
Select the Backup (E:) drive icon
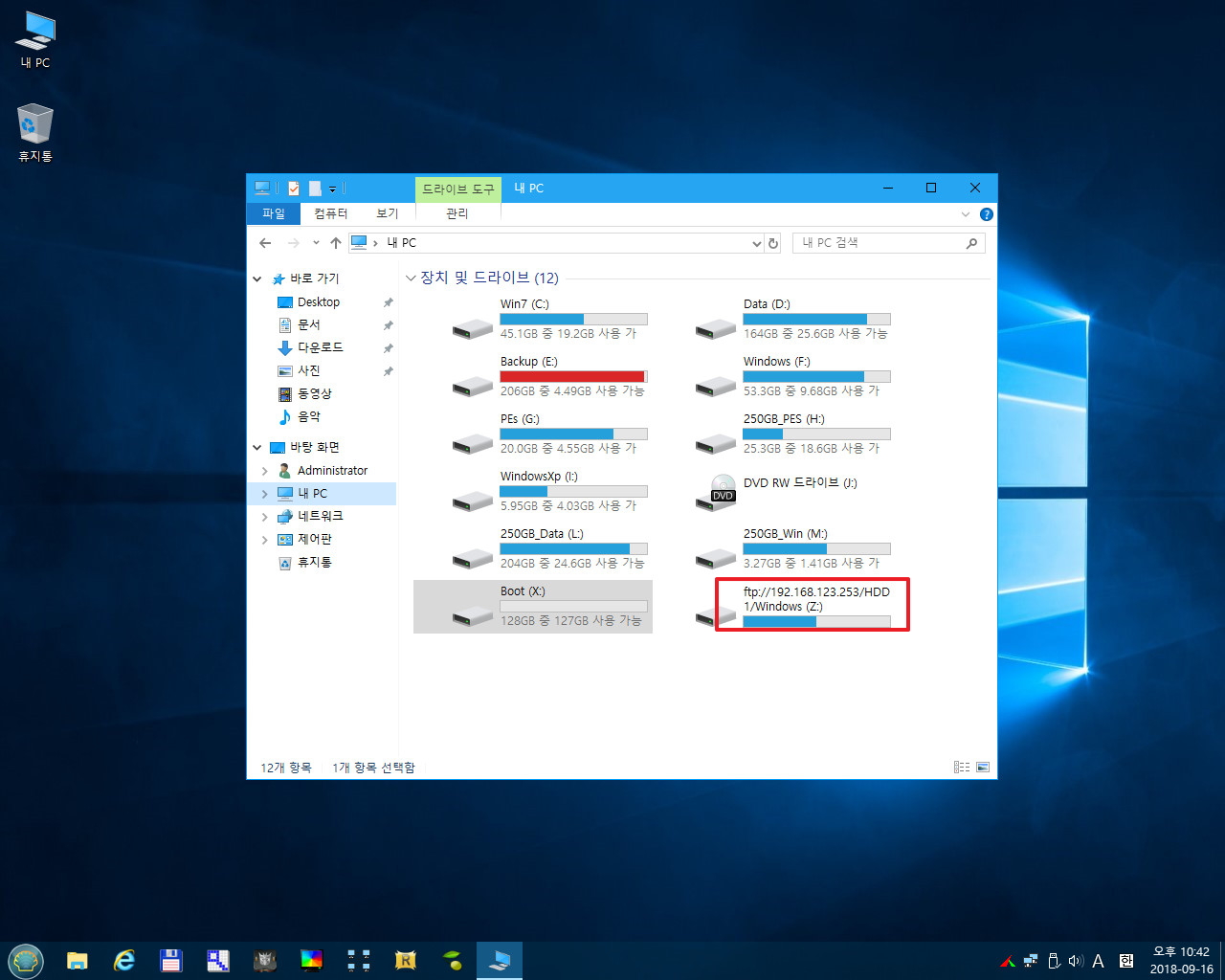click(472, 386)
